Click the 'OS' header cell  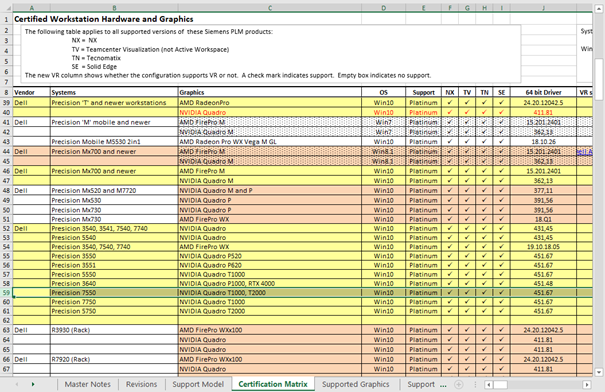point(384,92)
